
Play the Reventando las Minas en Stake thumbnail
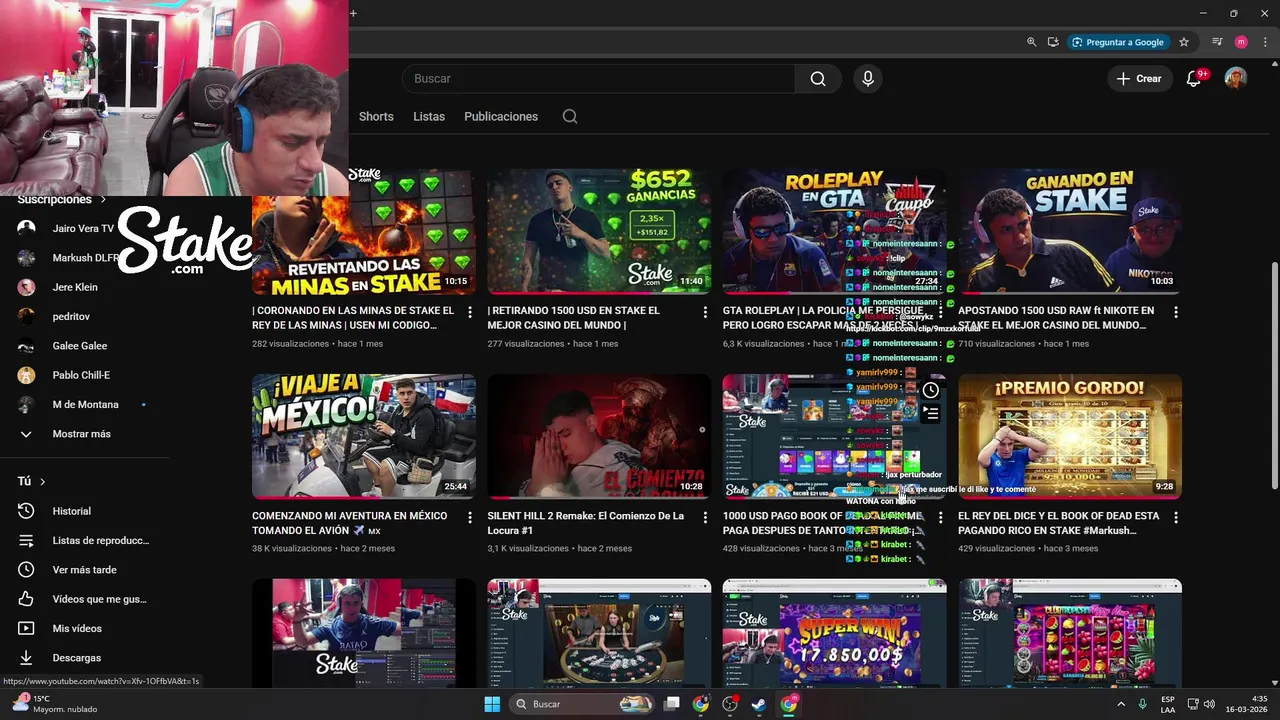click(364, 232)
